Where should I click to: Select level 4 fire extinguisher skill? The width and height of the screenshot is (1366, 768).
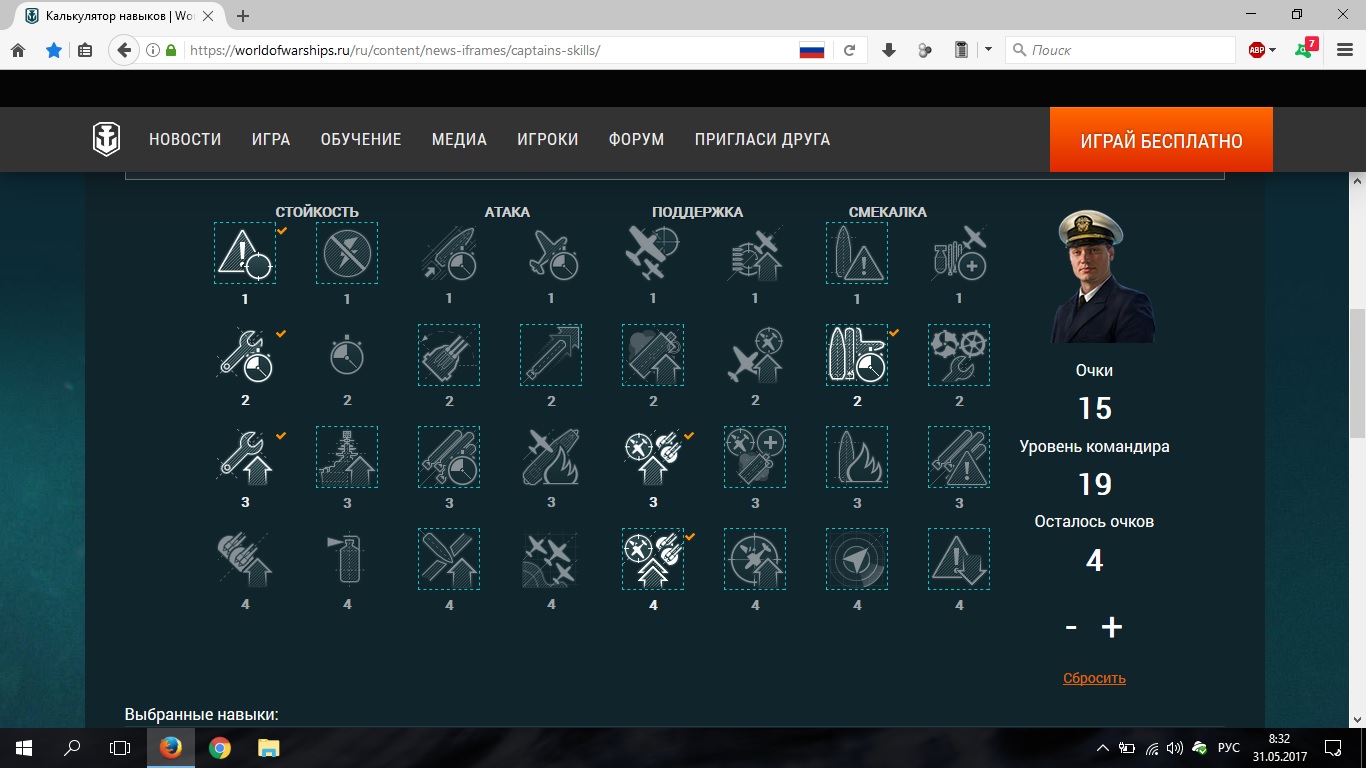[x=347, y=559]
